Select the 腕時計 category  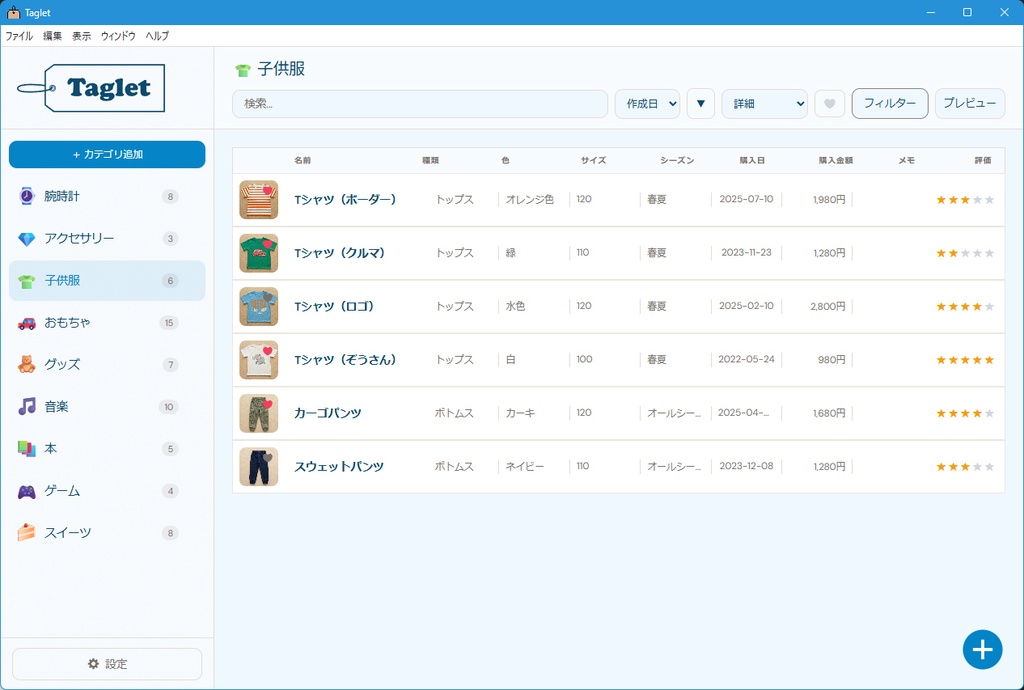pos(107,196)
